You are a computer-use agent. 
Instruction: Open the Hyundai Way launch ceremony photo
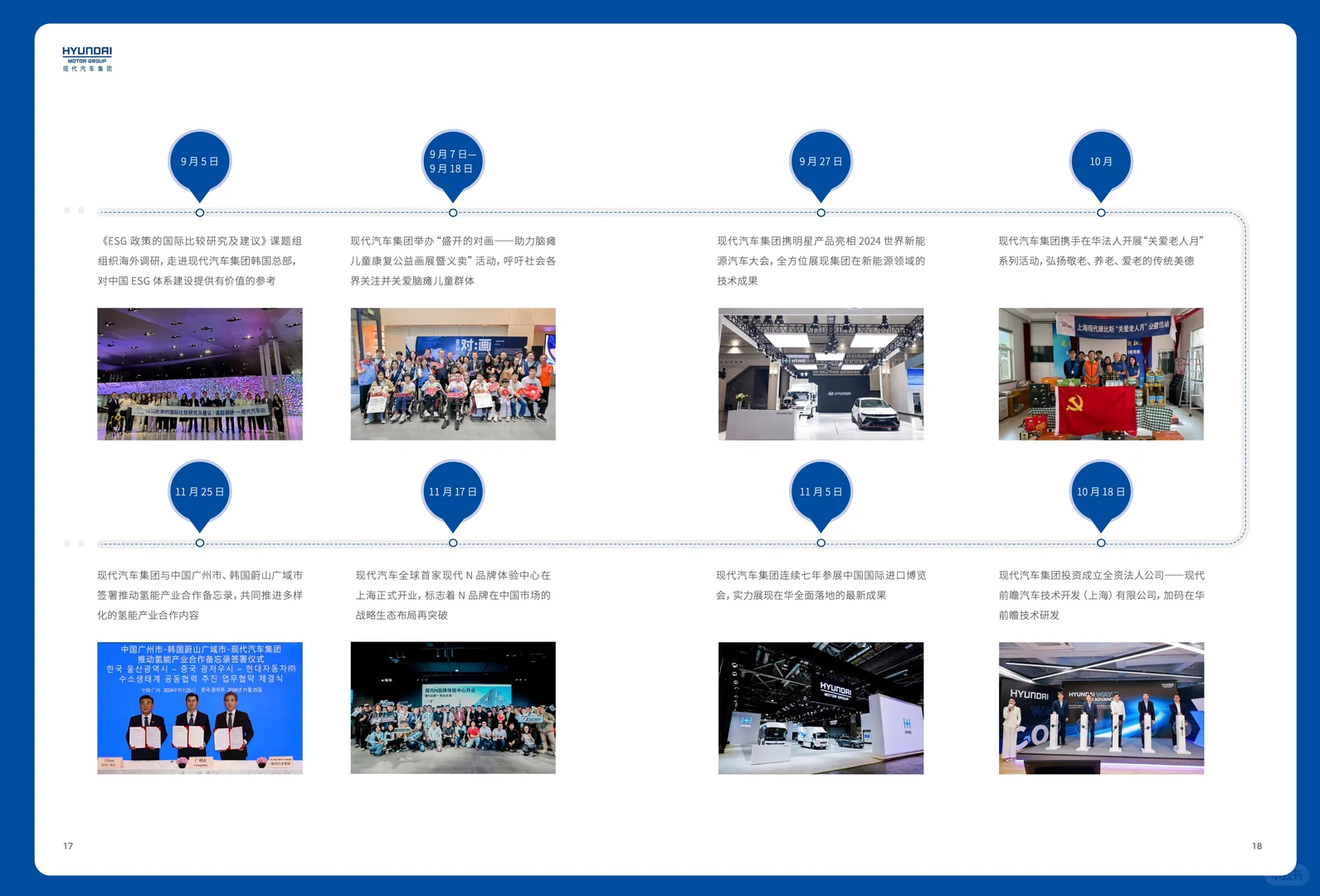coord(1101,708)
